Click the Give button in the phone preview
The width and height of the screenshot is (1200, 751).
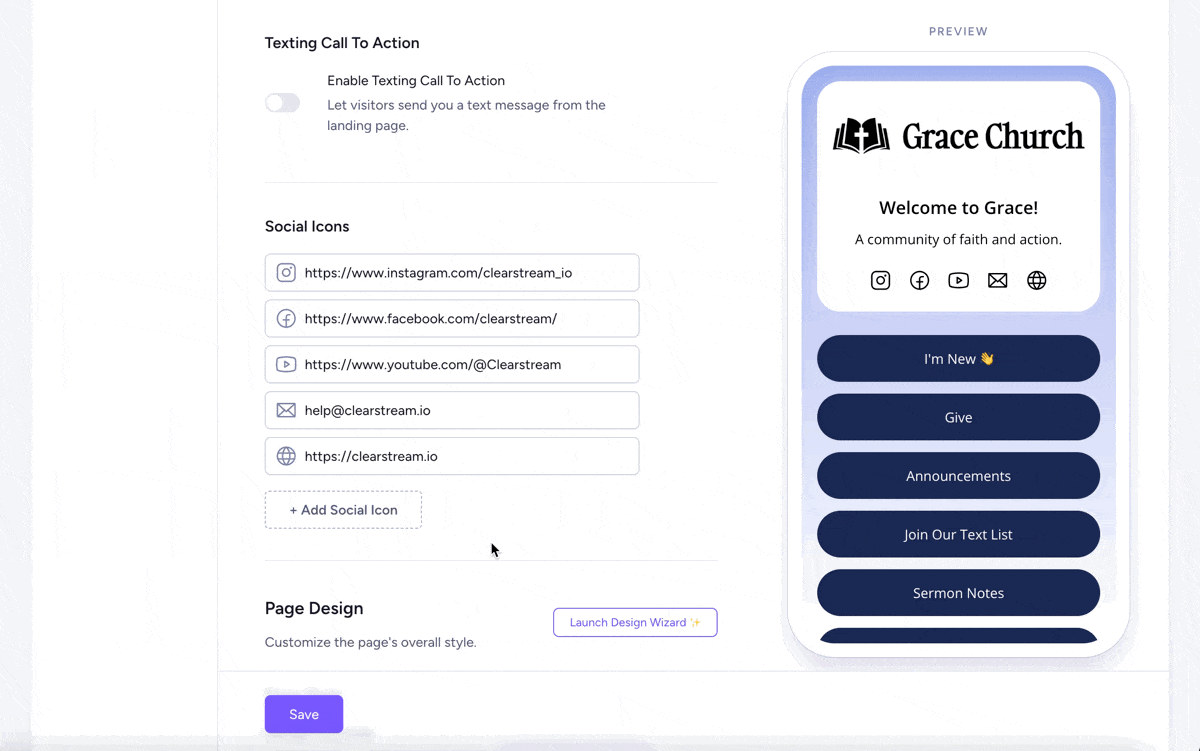(957, 417)
